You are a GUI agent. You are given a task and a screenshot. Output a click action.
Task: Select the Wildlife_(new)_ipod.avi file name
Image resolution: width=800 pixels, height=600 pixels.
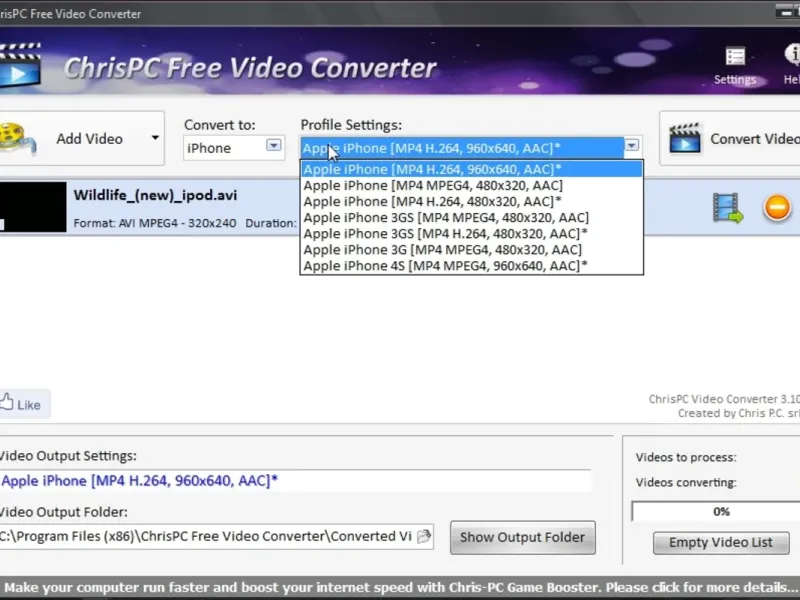155,195
